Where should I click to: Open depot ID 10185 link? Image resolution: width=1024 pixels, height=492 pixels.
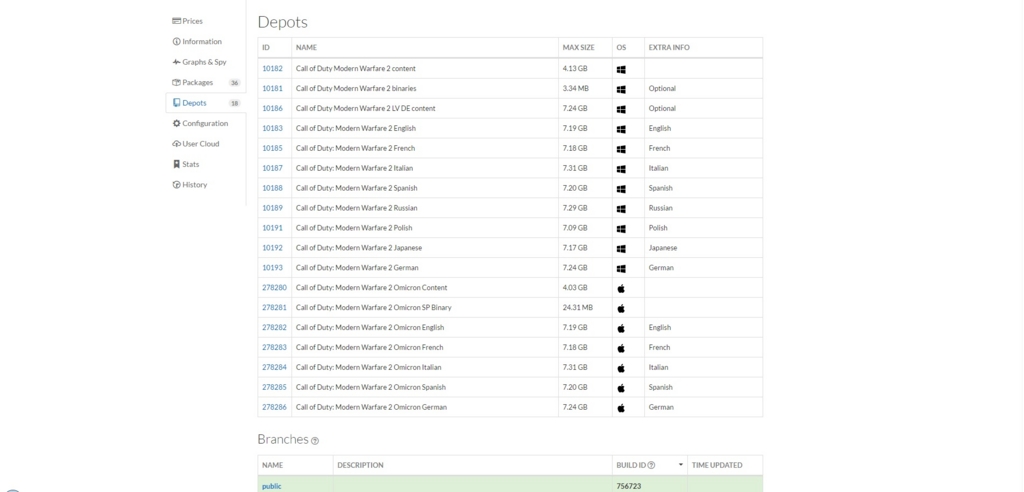pyautogui.click(x=272, y=148)
